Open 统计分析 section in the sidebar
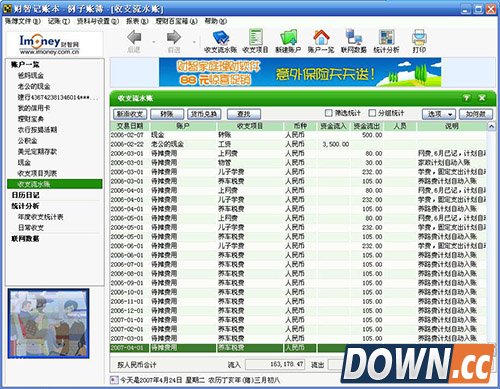 point(25,206)
